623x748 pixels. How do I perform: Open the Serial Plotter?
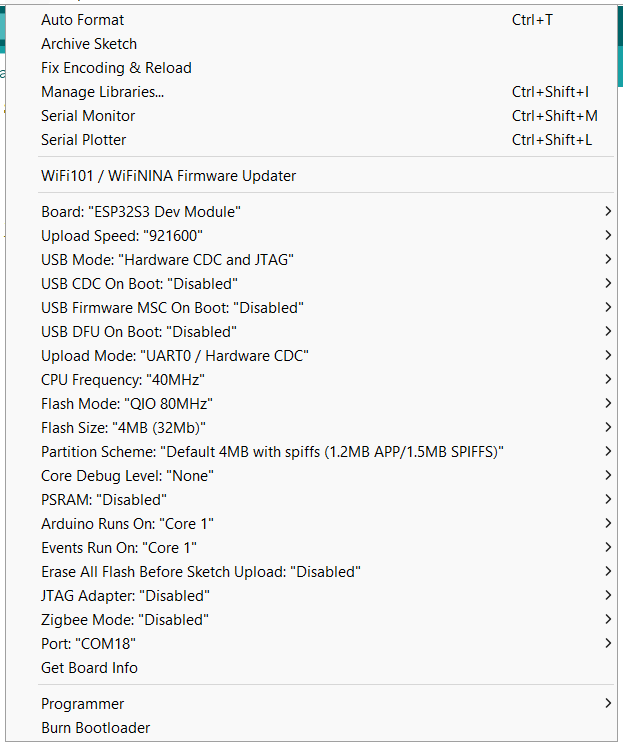(x=84, y=140)
